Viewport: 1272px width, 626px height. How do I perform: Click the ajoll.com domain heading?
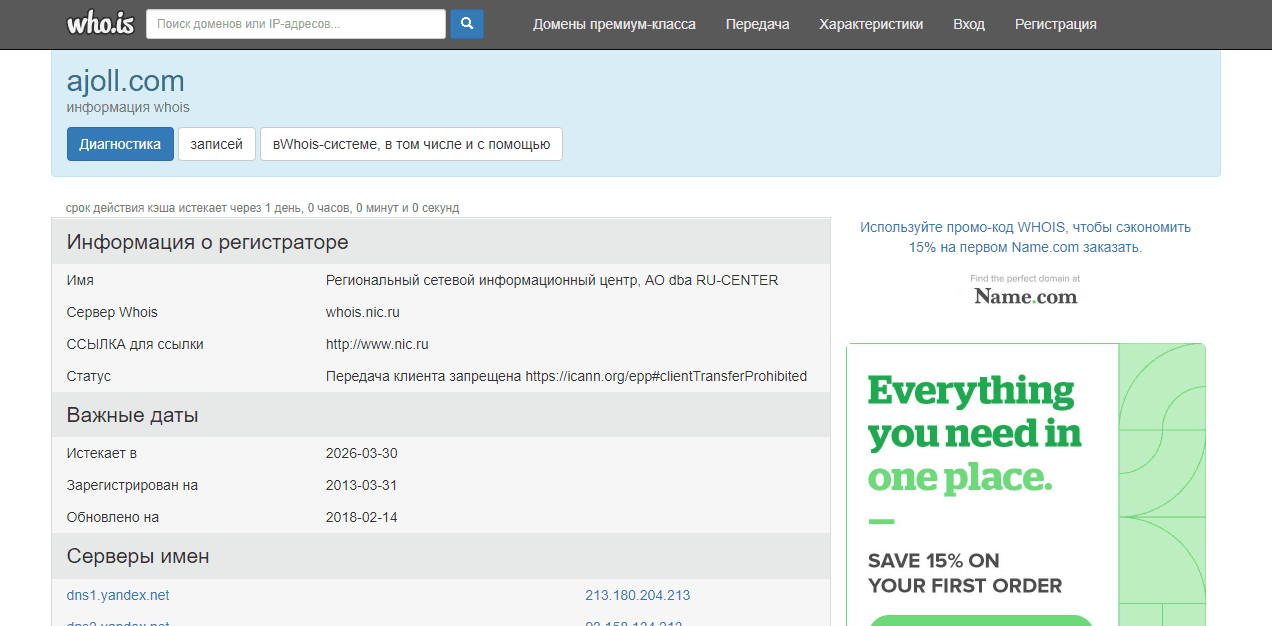click(x=126, y=81)
